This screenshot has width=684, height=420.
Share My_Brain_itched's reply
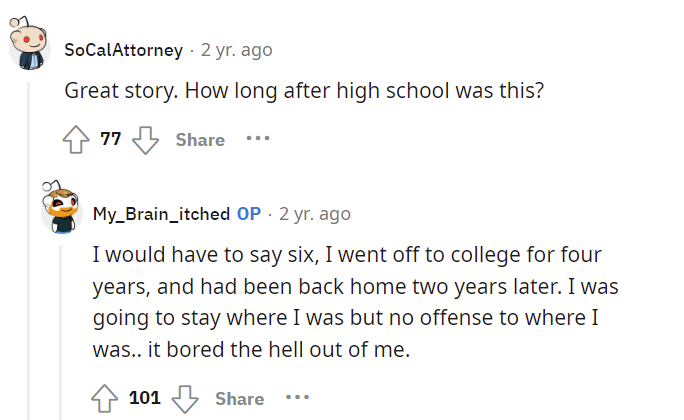coord(239,399)
